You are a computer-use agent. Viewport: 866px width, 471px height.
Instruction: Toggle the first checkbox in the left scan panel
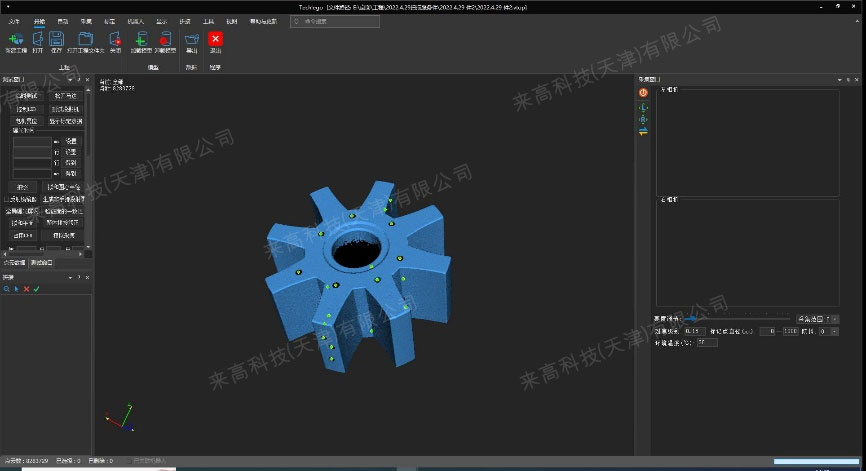(x=7, y=199)
